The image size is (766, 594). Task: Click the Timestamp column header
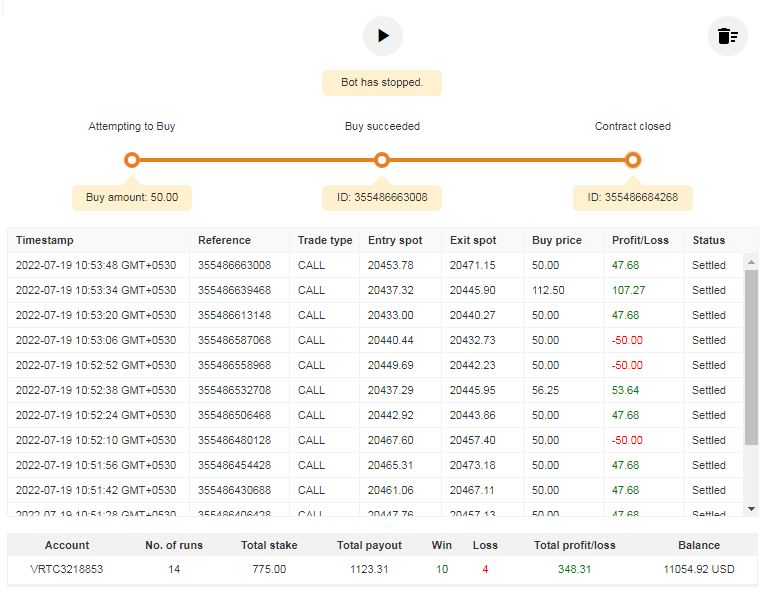pyautogui.click(x=45, y=240)
